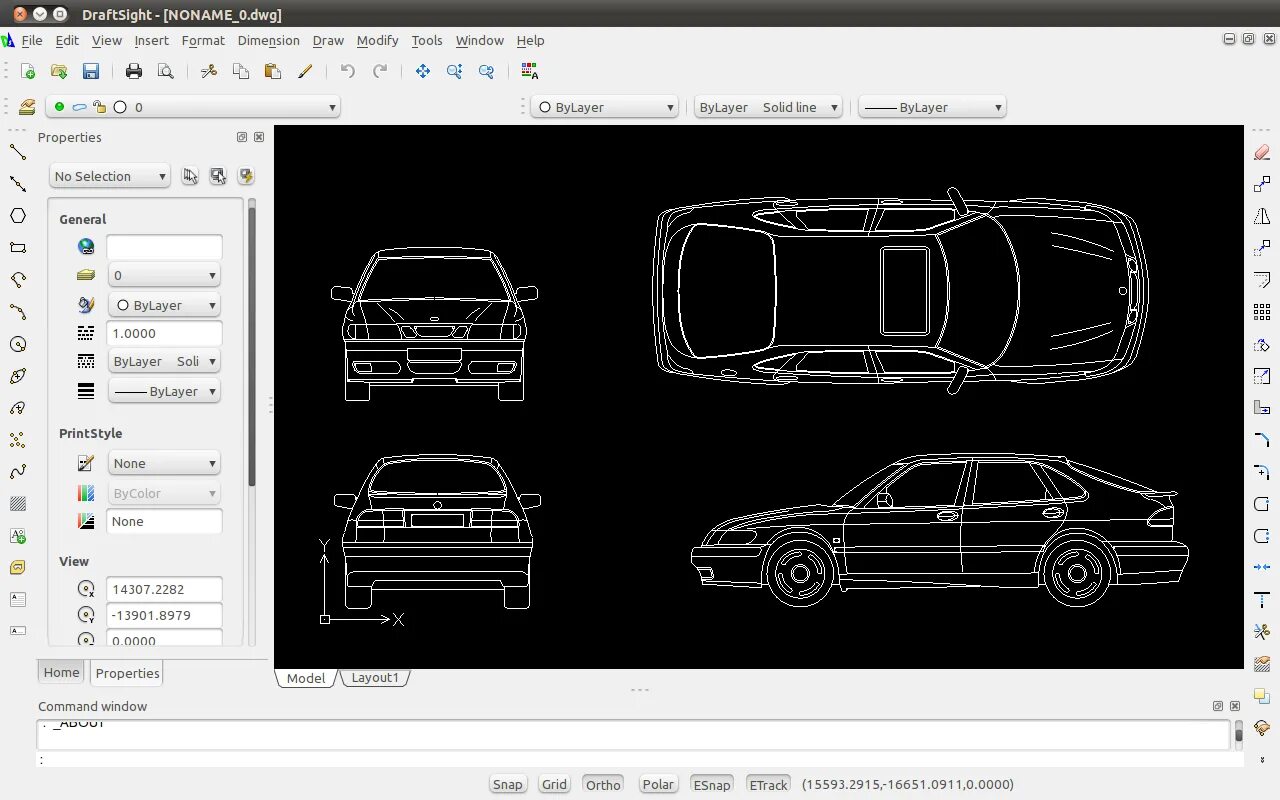The height and width of the screenshot is (800, 1280).
Task: Open the ByLayer line color dropdown in toolbar
Action: pos(605,107)
